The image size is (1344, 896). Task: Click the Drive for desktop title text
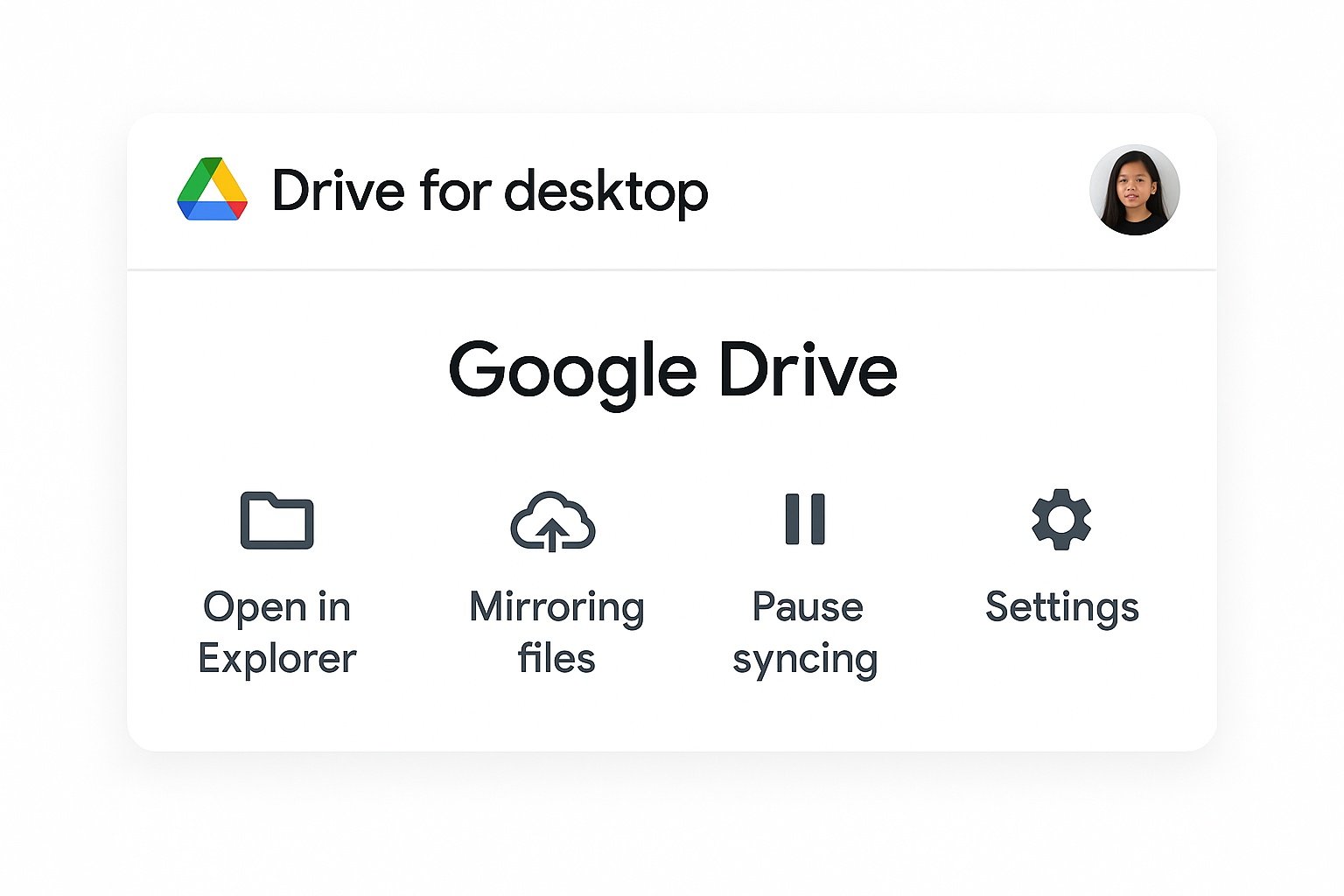[x=490, y=190]
